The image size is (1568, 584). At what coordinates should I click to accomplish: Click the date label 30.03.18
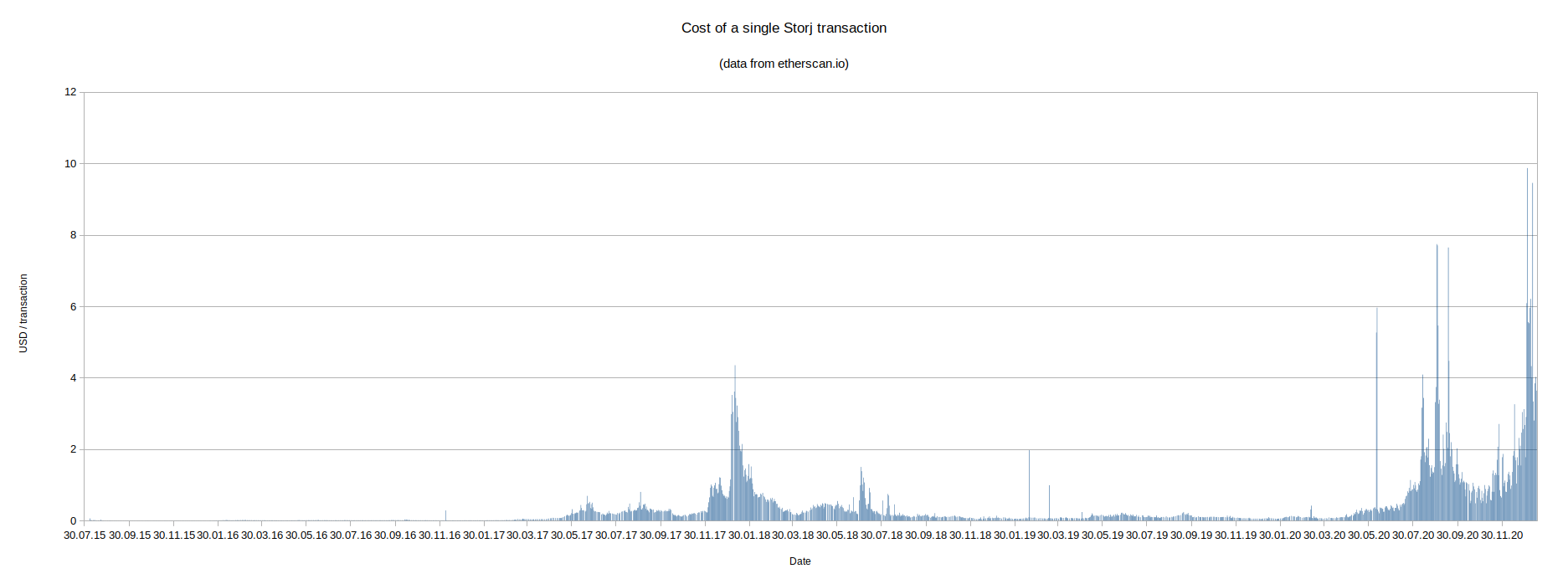(793, 535)
